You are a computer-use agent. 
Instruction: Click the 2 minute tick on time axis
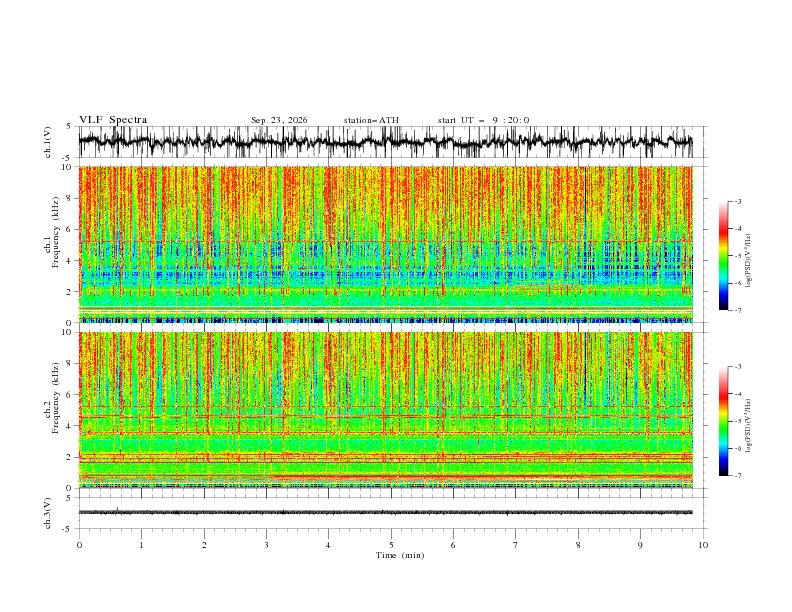tap(204, 545)
